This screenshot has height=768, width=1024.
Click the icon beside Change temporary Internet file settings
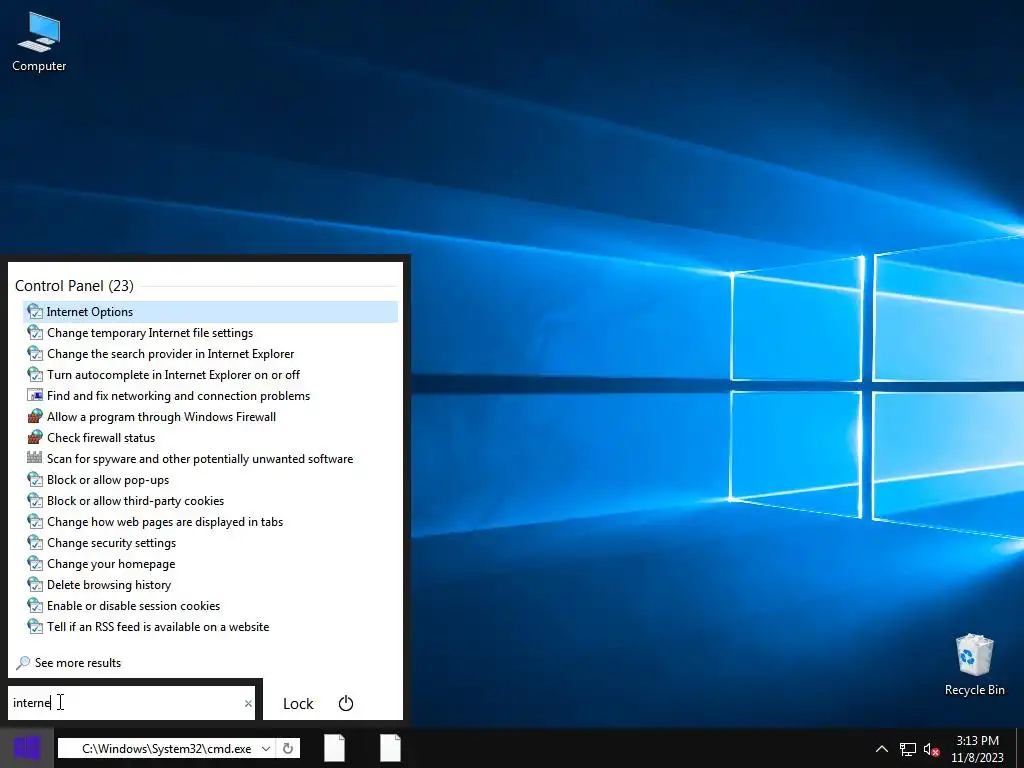pyautogui.click(x=35, y=332)
